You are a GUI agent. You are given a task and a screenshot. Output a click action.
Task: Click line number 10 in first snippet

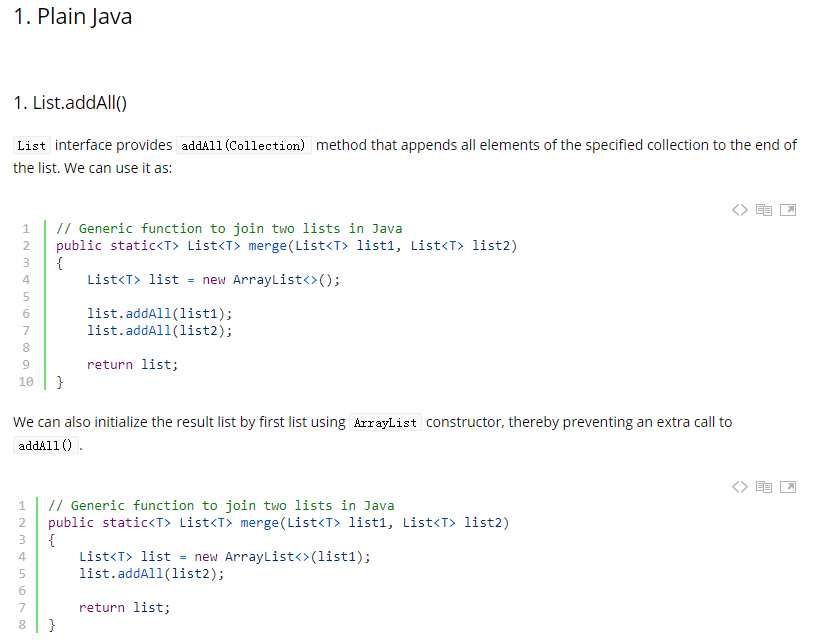[x=26, y=381]
